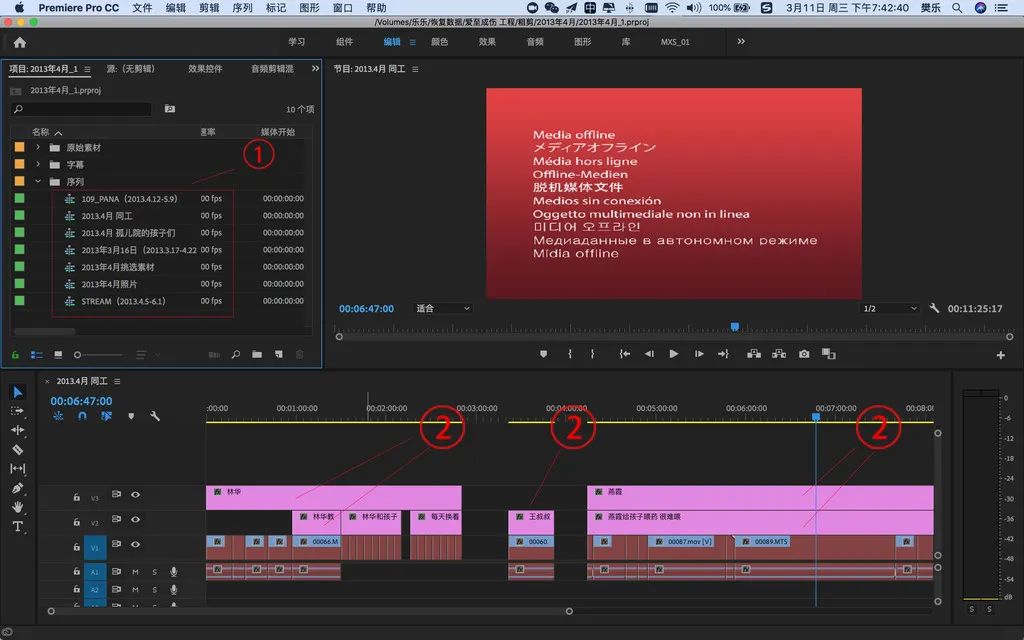Select the Ripple Edit tool
Viewport: 1024px width, 640px height.
(x=17, y=430)
